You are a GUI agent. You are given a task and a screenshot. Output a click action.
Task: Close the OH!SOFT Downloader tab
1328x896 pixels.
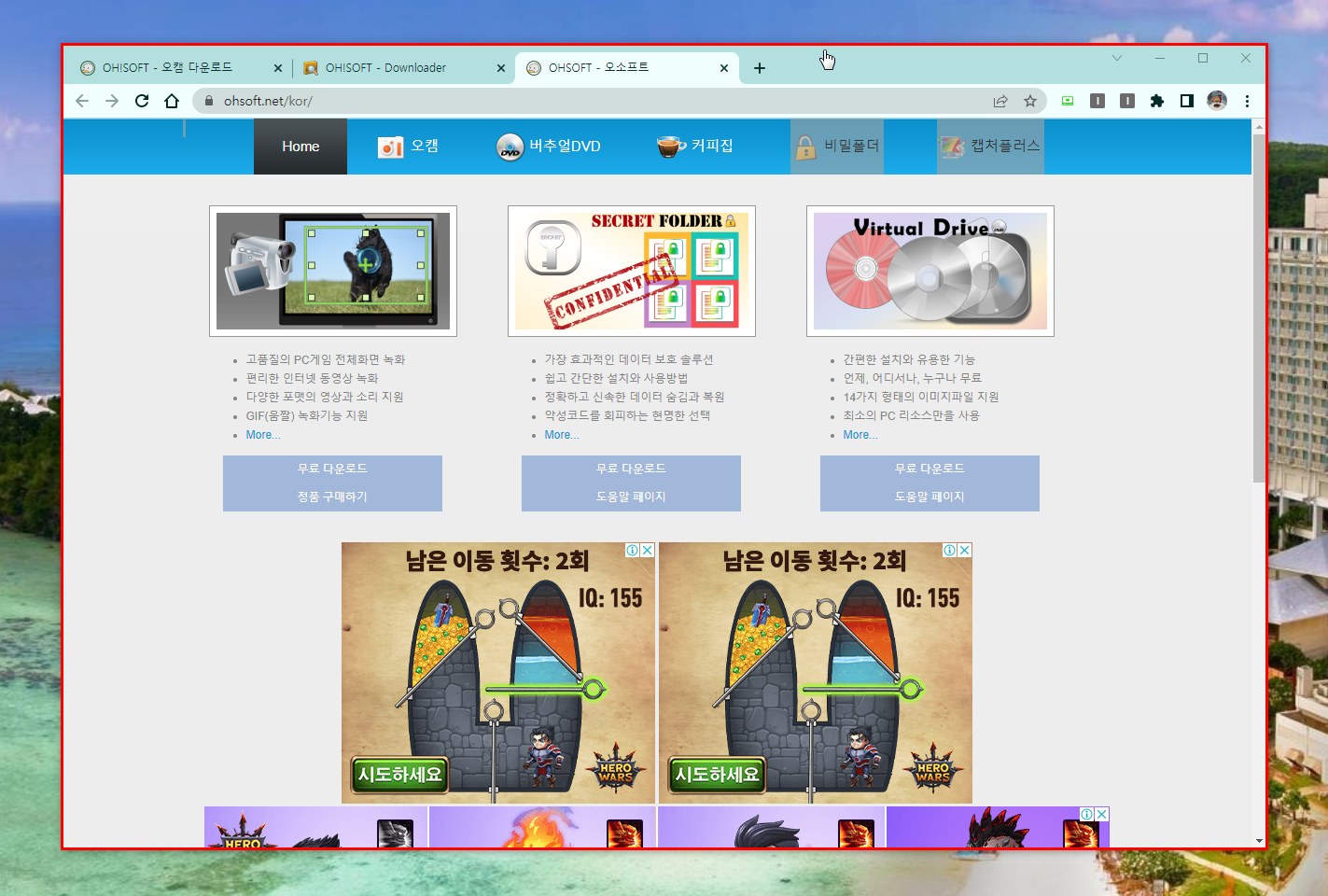[x=501, y=68]
